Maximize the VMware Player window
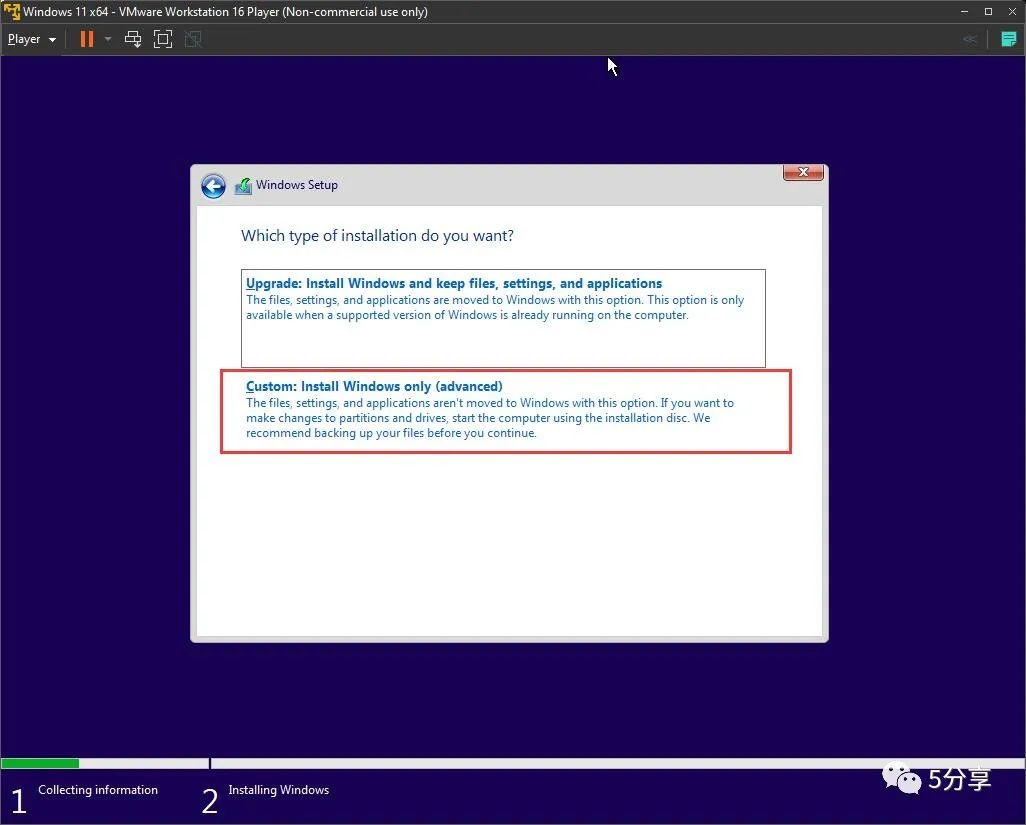Image resolution: width=1026 pixels, height=825 pixels. 988,12
